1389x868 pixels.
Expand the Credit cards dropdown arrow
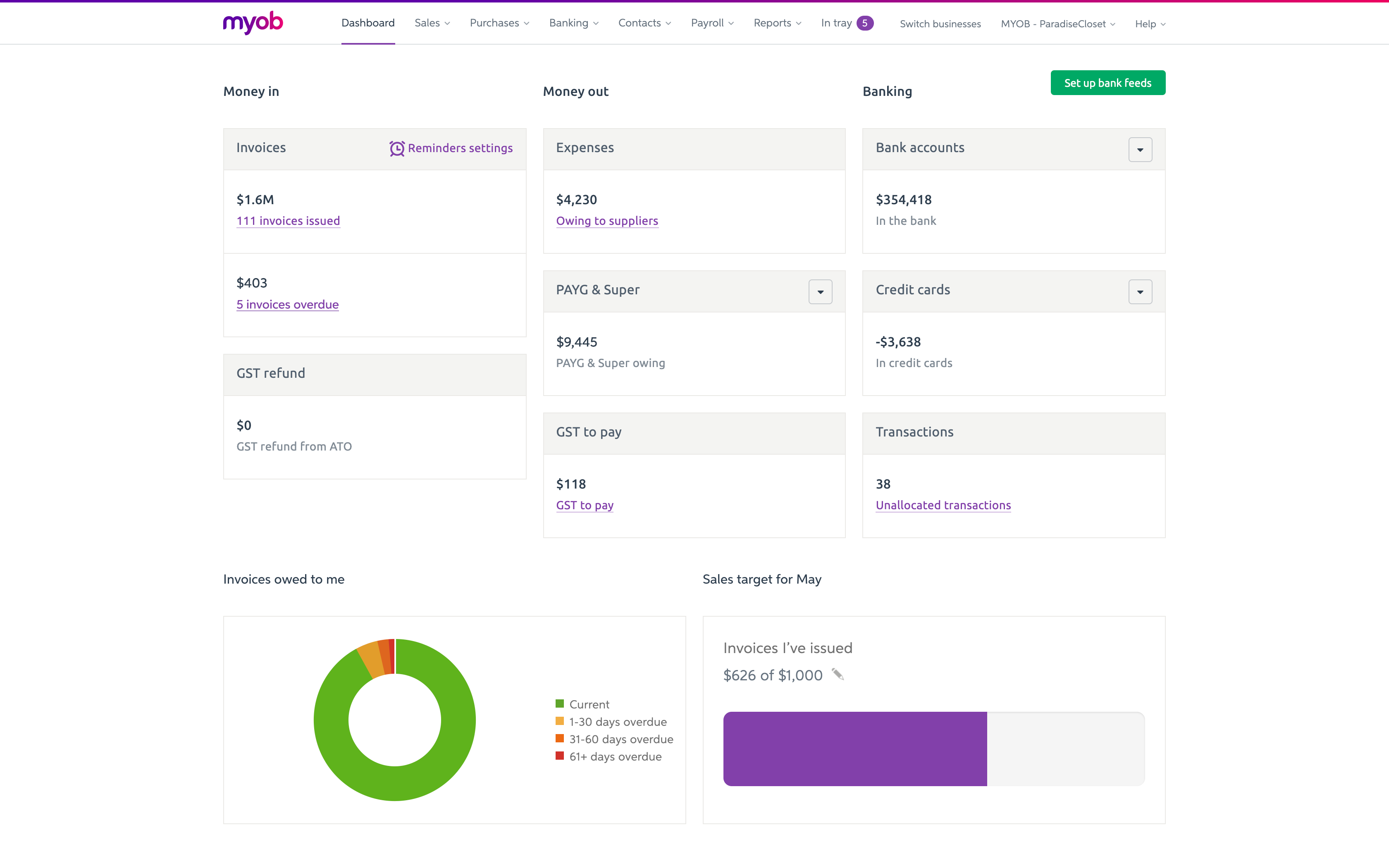(x=1140, y=292)
